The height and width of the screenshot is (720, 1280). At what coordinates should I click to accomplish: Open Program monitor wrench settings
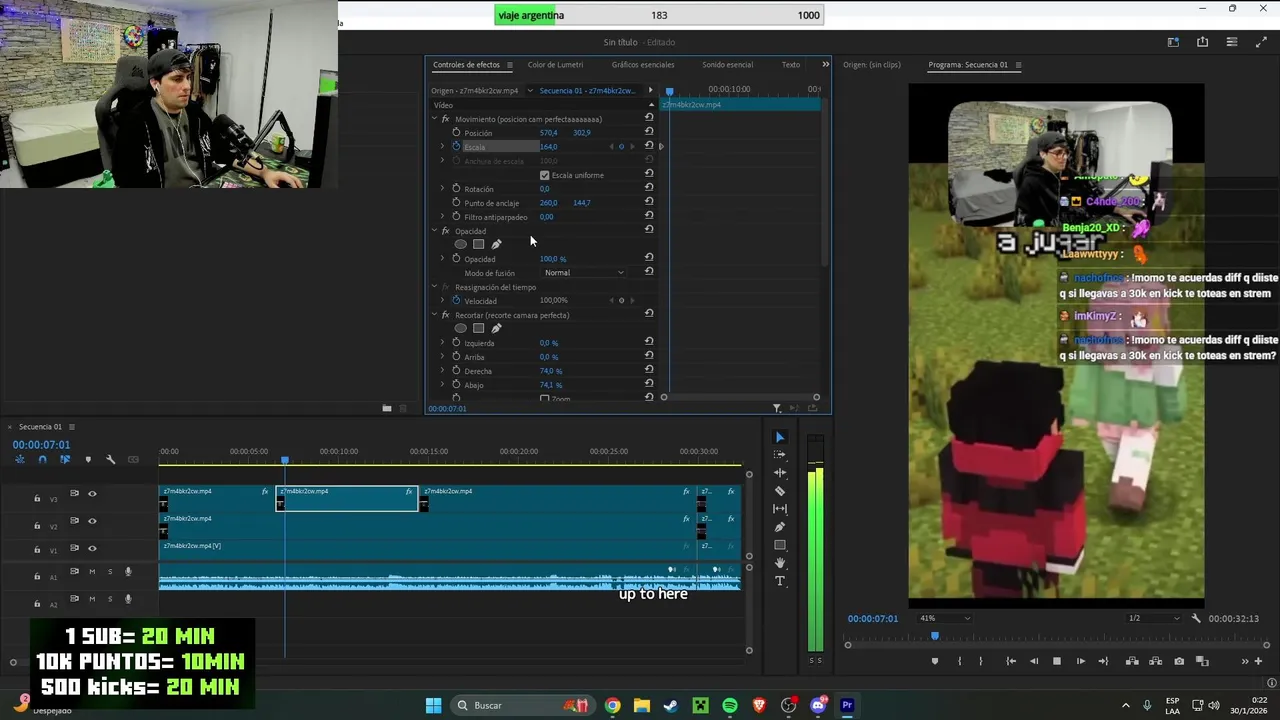pos(1196,618)
